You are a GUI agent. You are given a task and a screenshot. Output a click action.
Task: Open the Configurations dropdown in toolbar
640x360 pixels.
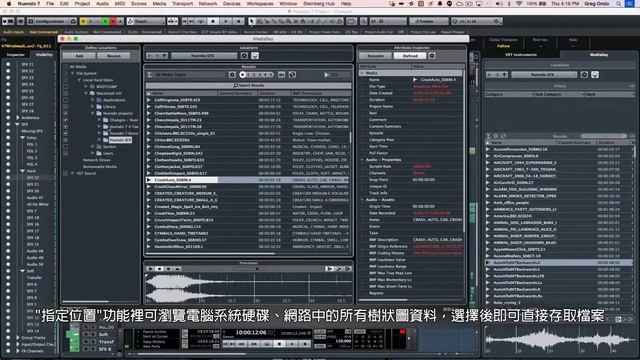click(52, 21)
